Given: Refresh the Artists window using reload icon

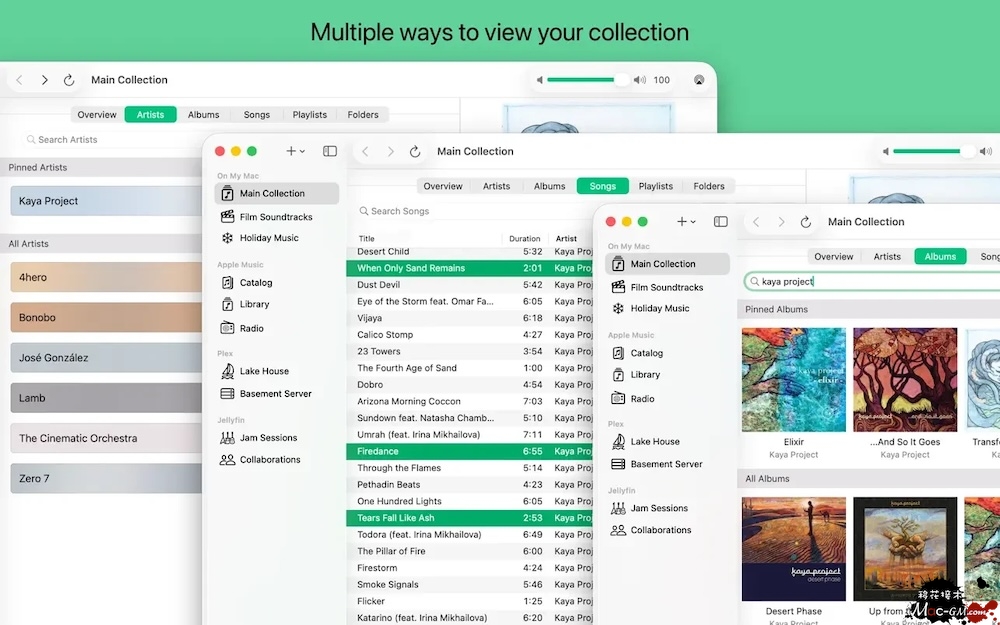Looking at the screenshot, I should pyautogui.click(x=69, y=80).
